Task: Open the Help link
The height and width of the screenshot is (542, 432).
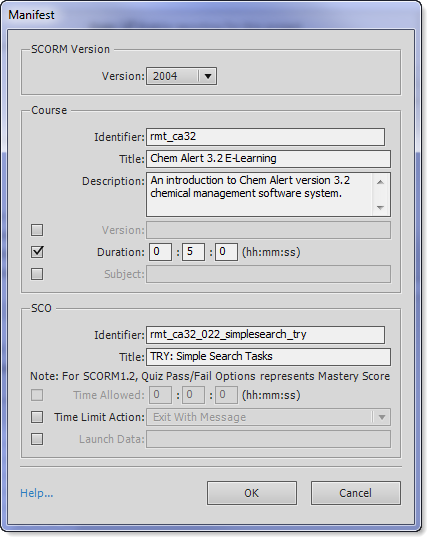Action: pos(37,493)
